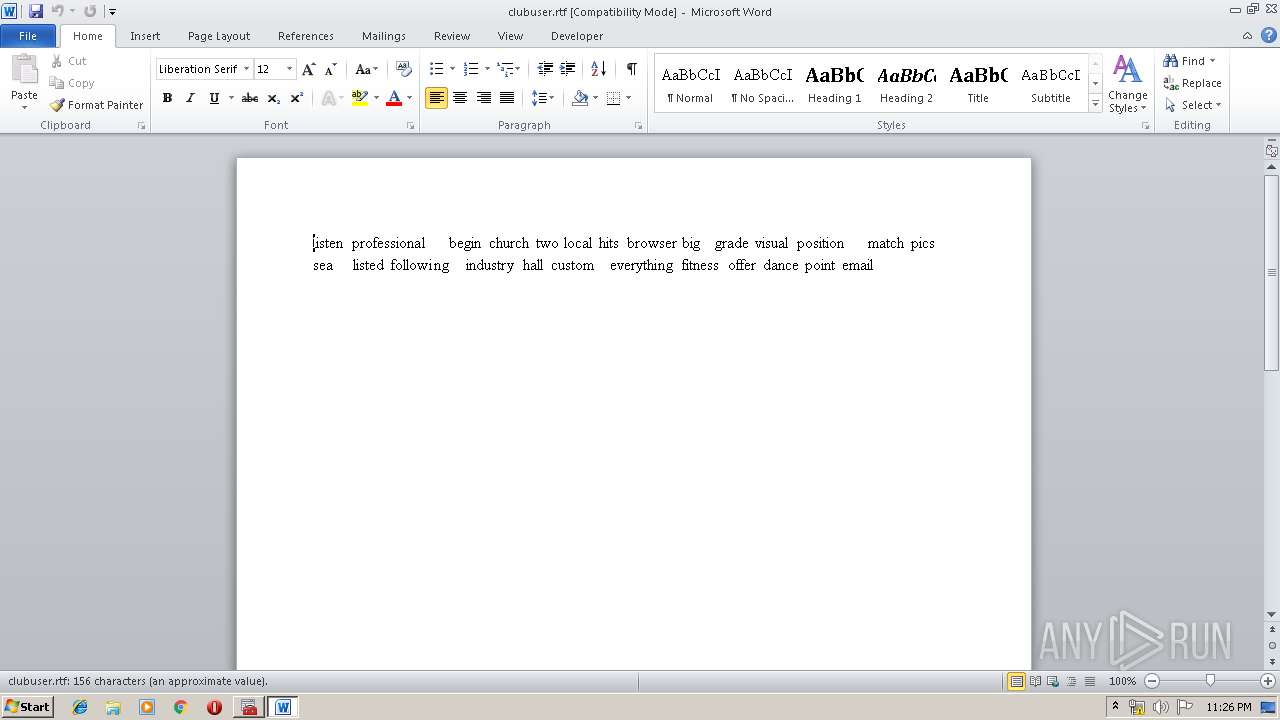1280x720 pixels.
Task: Click the Paste clipboard icon
Action: pos(24,70)
